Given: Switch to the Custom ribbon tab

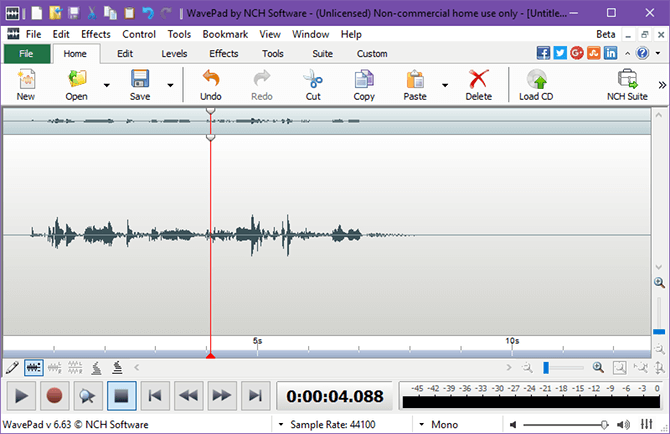Looking at the screenshot, I should pos(372,54).
